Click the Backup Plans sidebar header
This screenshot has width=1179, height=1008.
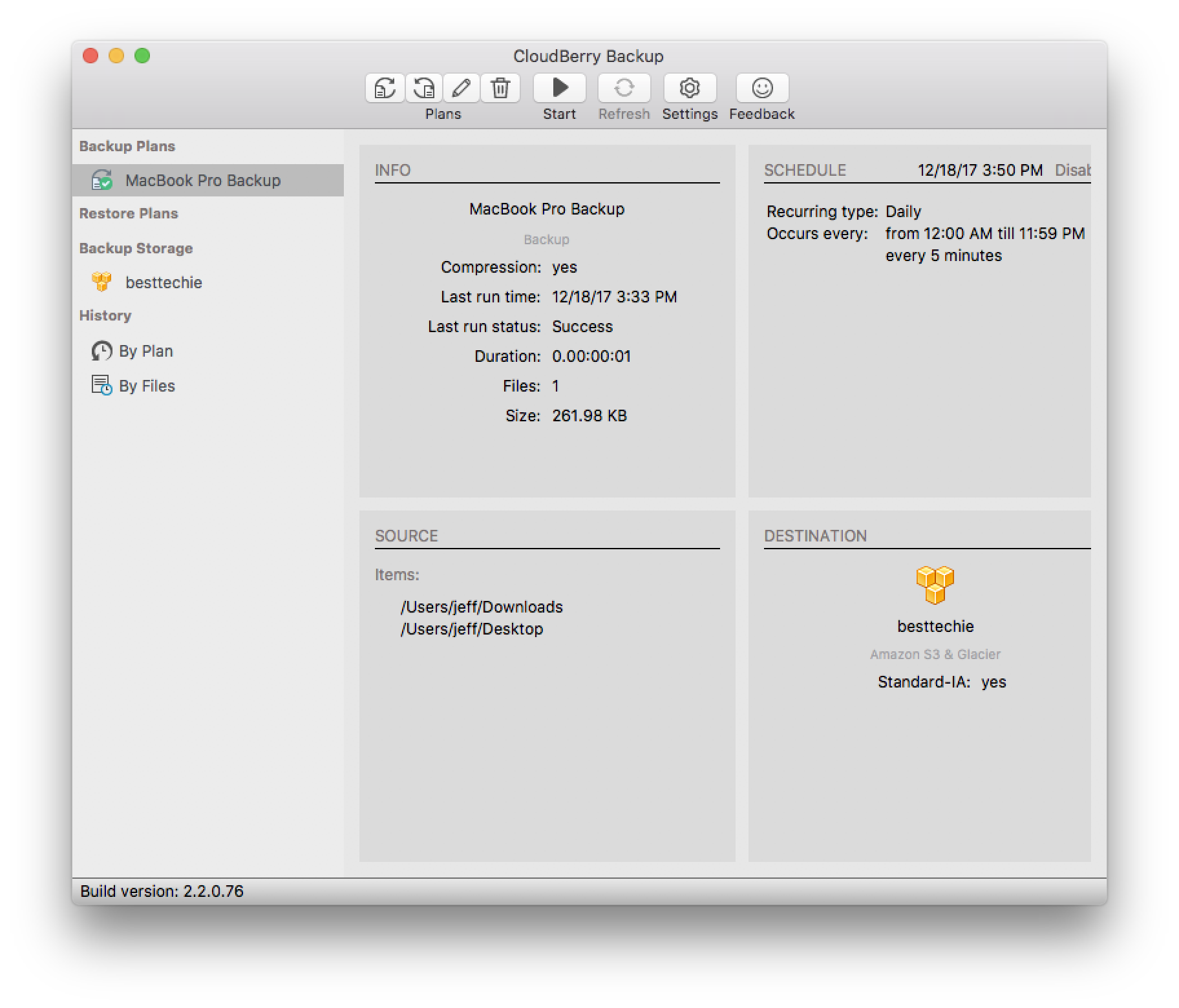pyautogui.click(x=127, y=146)
